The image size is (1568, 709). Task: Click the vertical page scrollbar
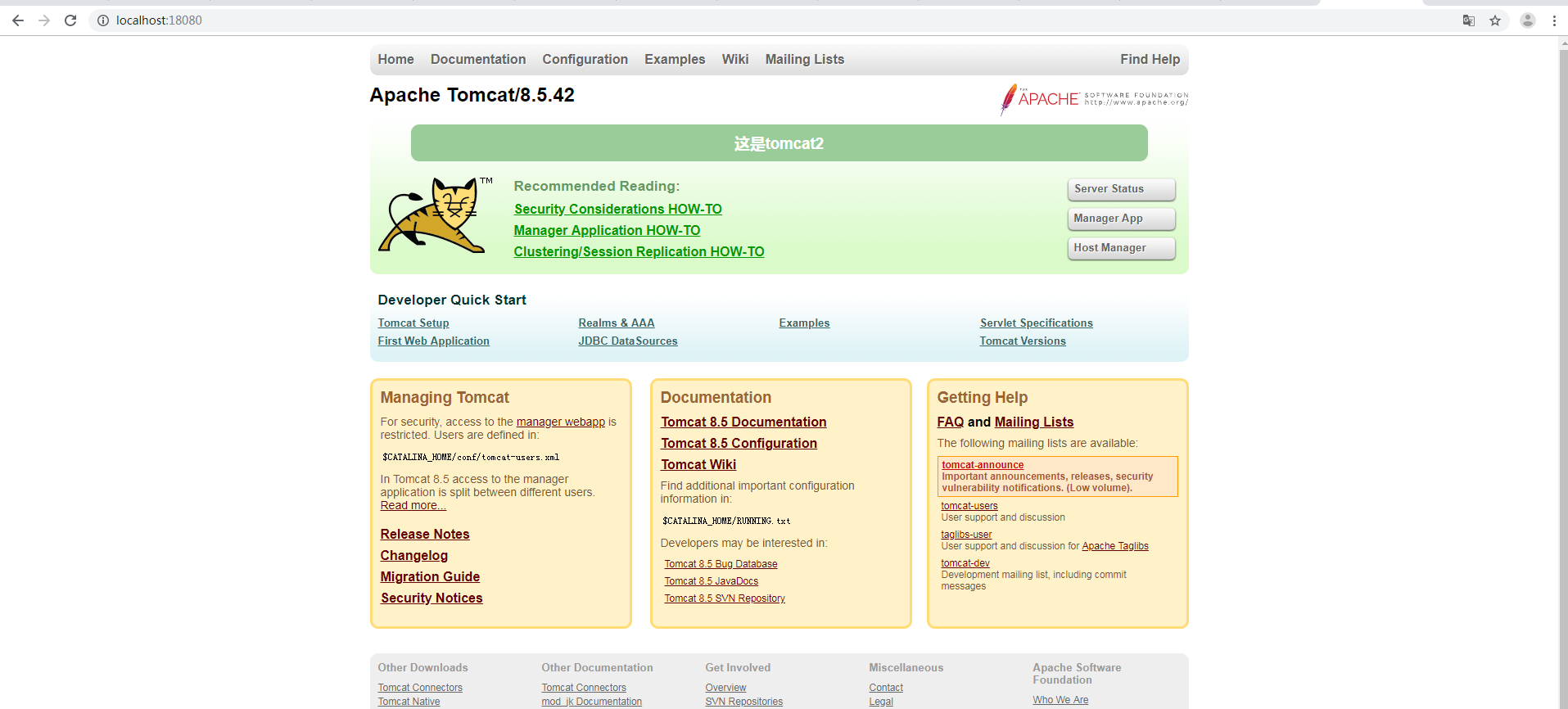[x=1563, y=373]
